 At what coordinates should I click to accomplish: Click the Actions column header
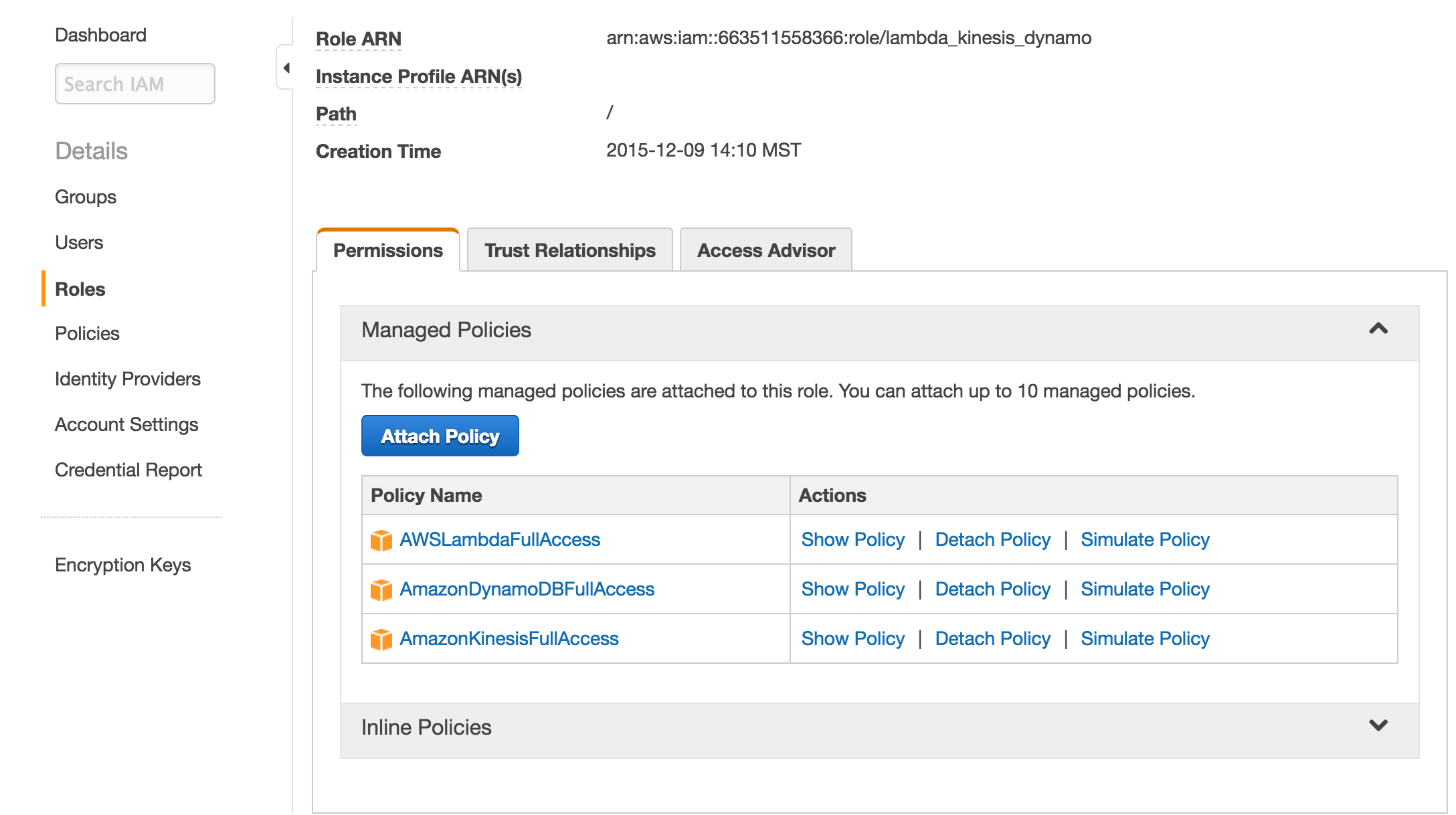832,495
